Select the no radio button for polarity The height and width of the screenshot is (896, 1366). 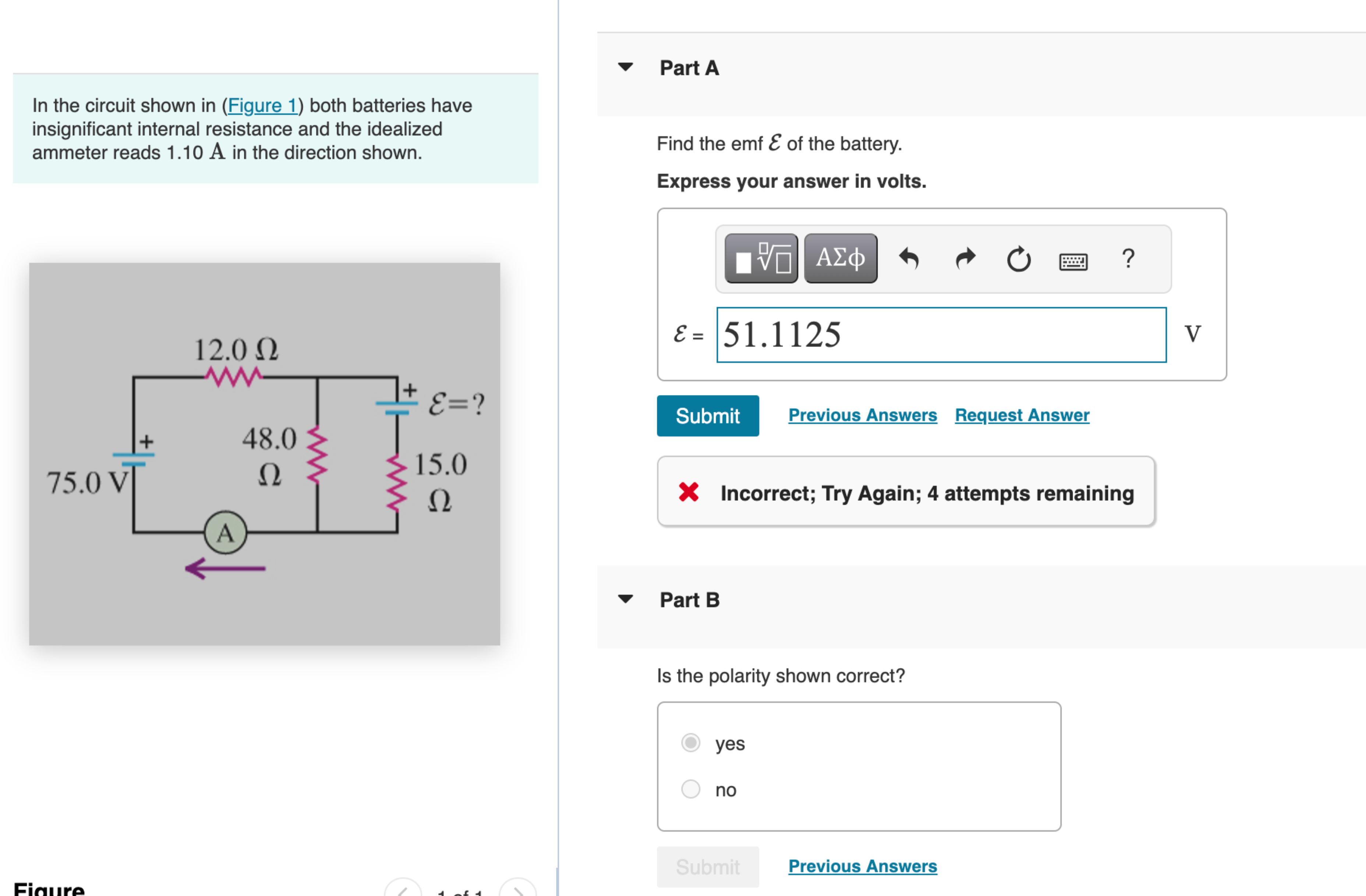click(690, 789)
